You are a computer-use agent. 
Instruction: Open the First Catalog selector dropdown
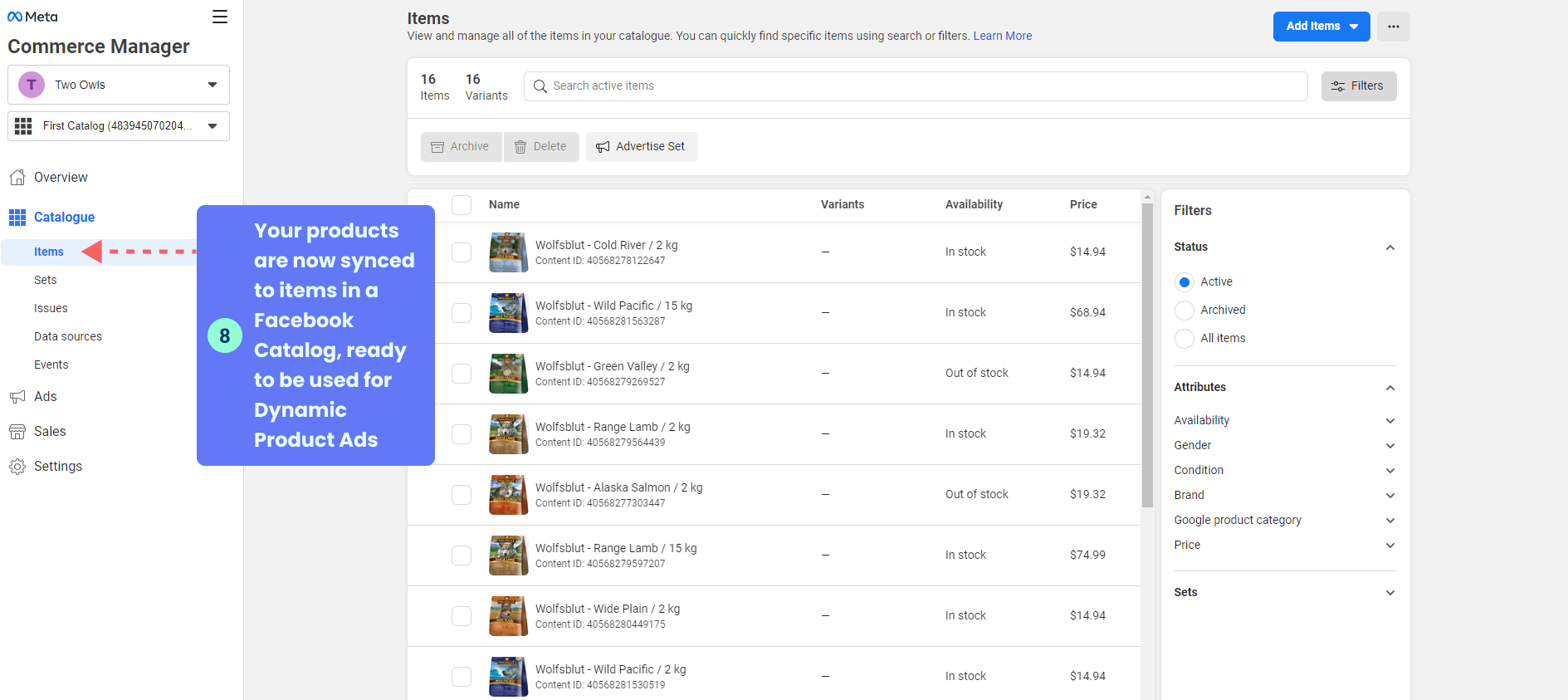pyautogui.click(x=119, y=126)
